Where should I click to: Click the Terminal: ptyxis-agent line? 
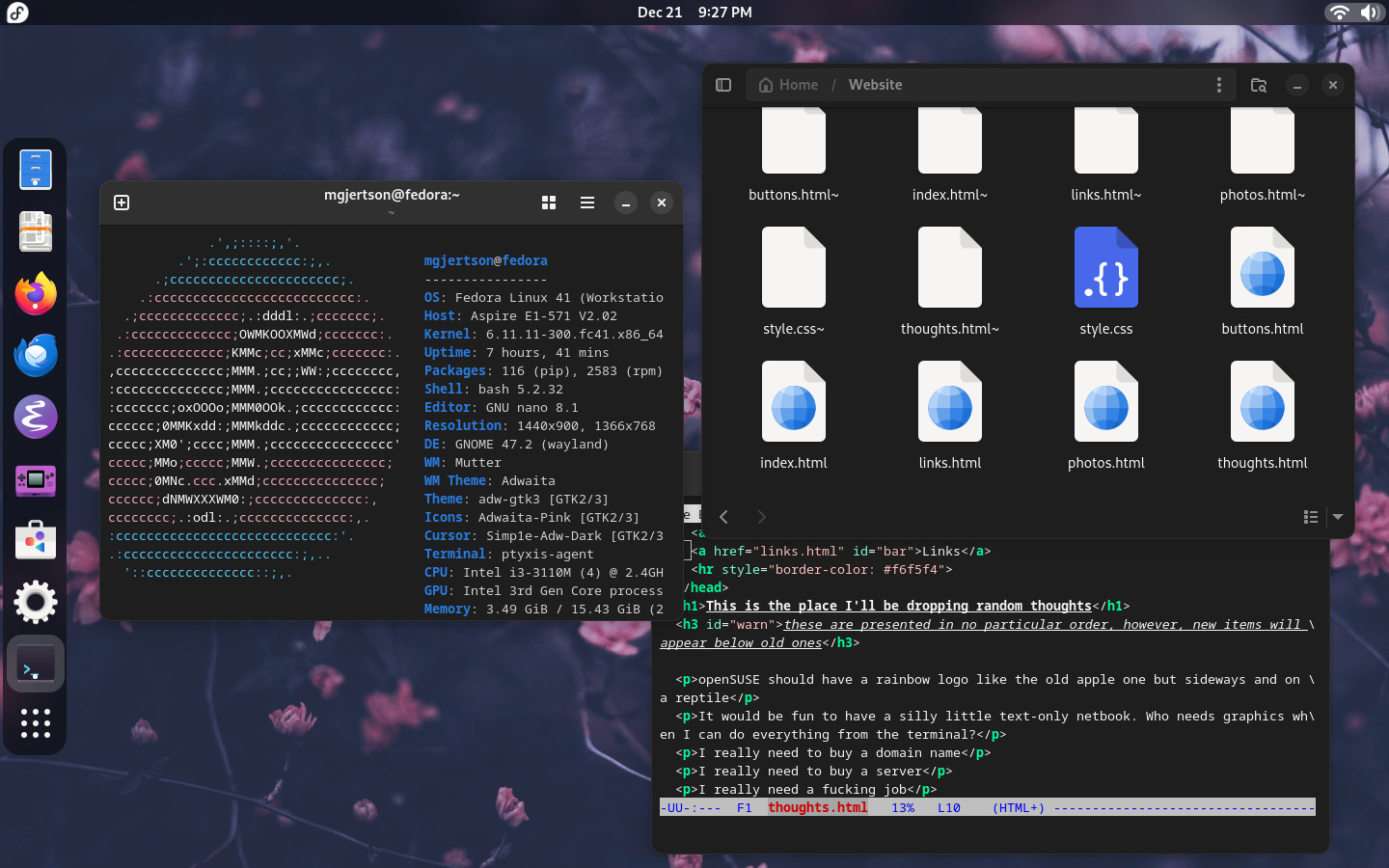509,554
